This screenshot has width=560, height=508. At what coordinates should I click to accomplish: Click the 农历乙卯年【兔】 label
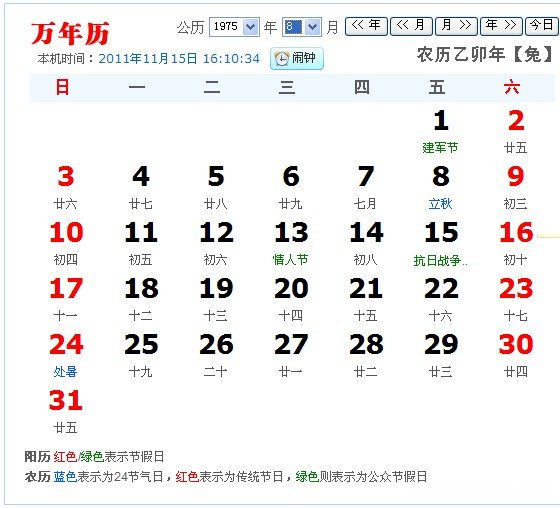click(x=486, y=55)
